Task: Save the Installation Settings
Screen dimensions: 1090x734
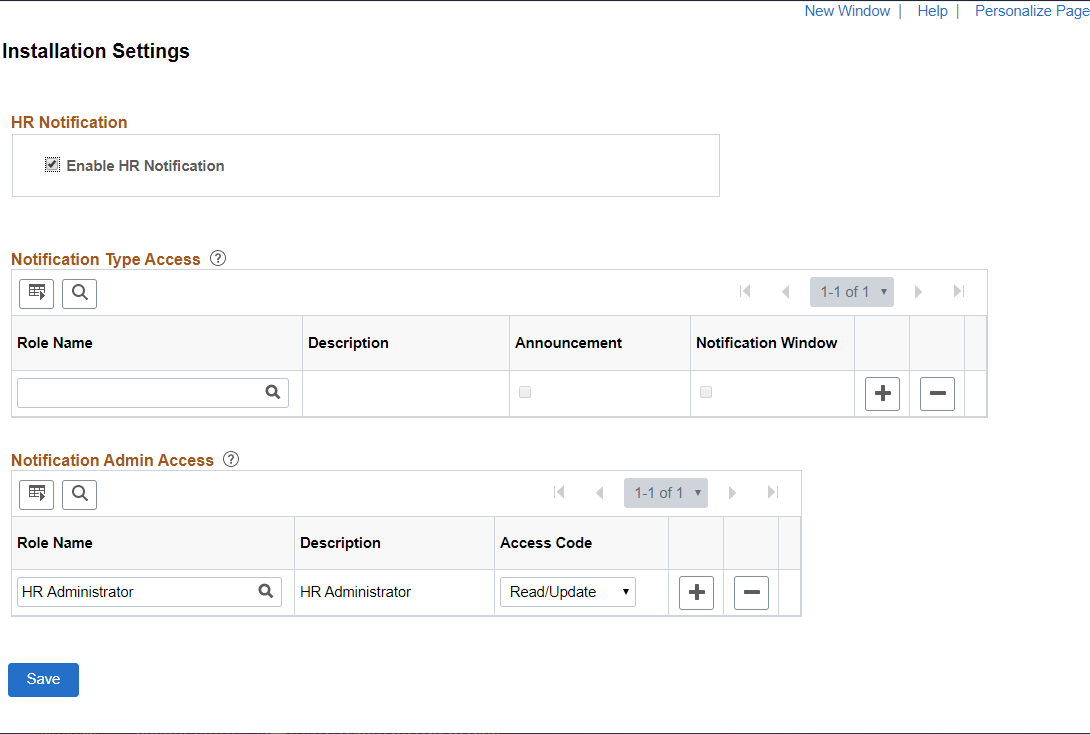Action: pos(43,679)
